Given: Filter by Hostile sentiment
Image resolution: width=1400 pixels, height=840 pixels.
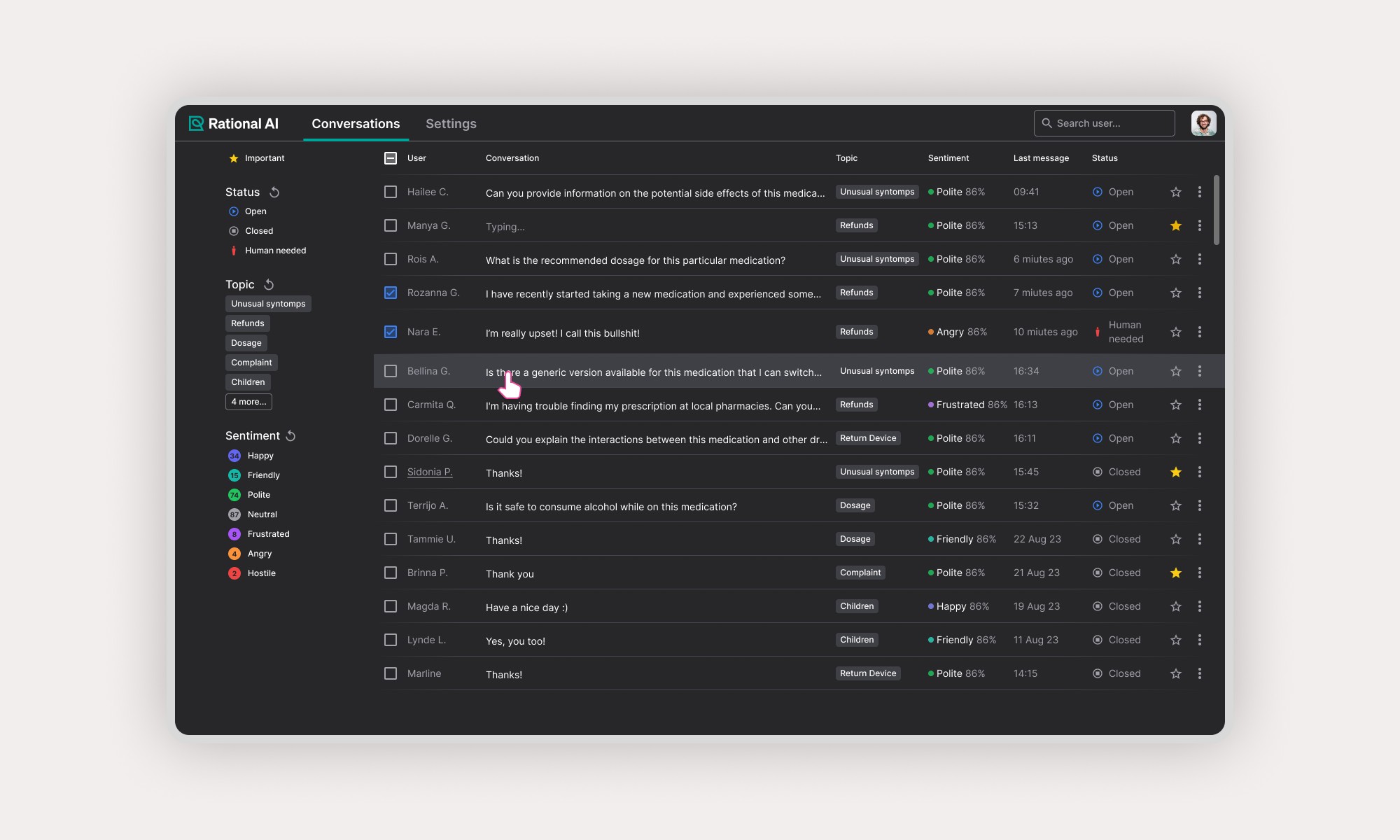Looking at the screenshot, I should click(252, 573).
